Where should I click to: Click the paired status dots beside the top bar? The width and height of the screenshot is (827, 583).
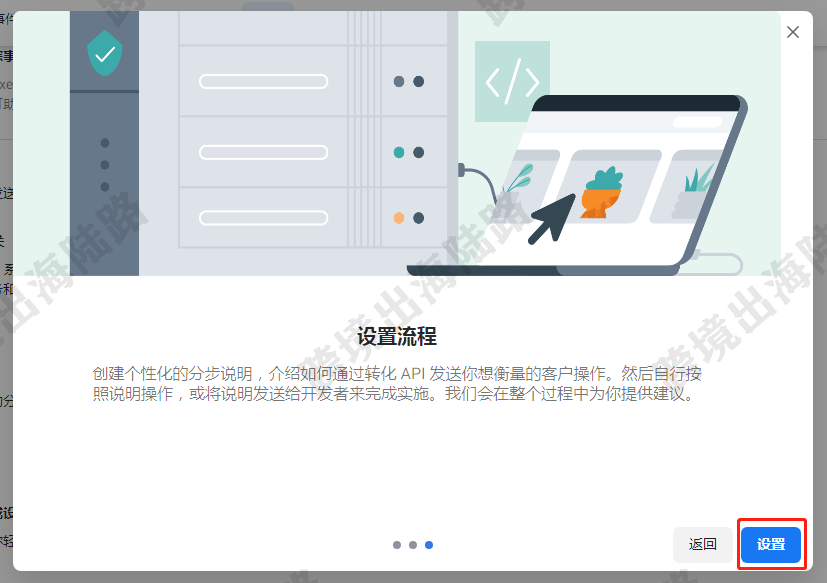409,81
